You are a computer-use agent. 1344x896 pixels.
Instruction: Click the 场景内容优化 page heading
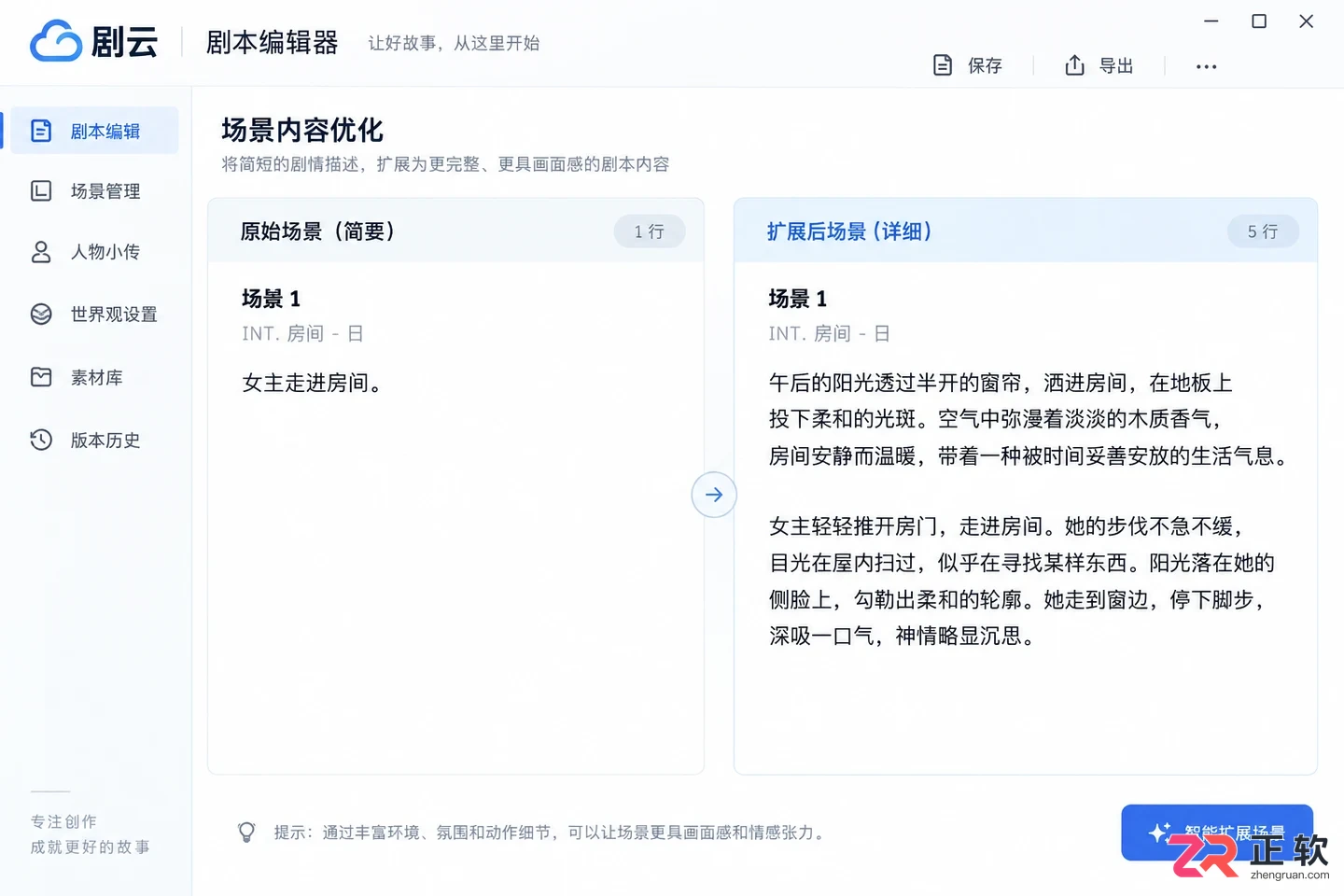coord(302,130)
